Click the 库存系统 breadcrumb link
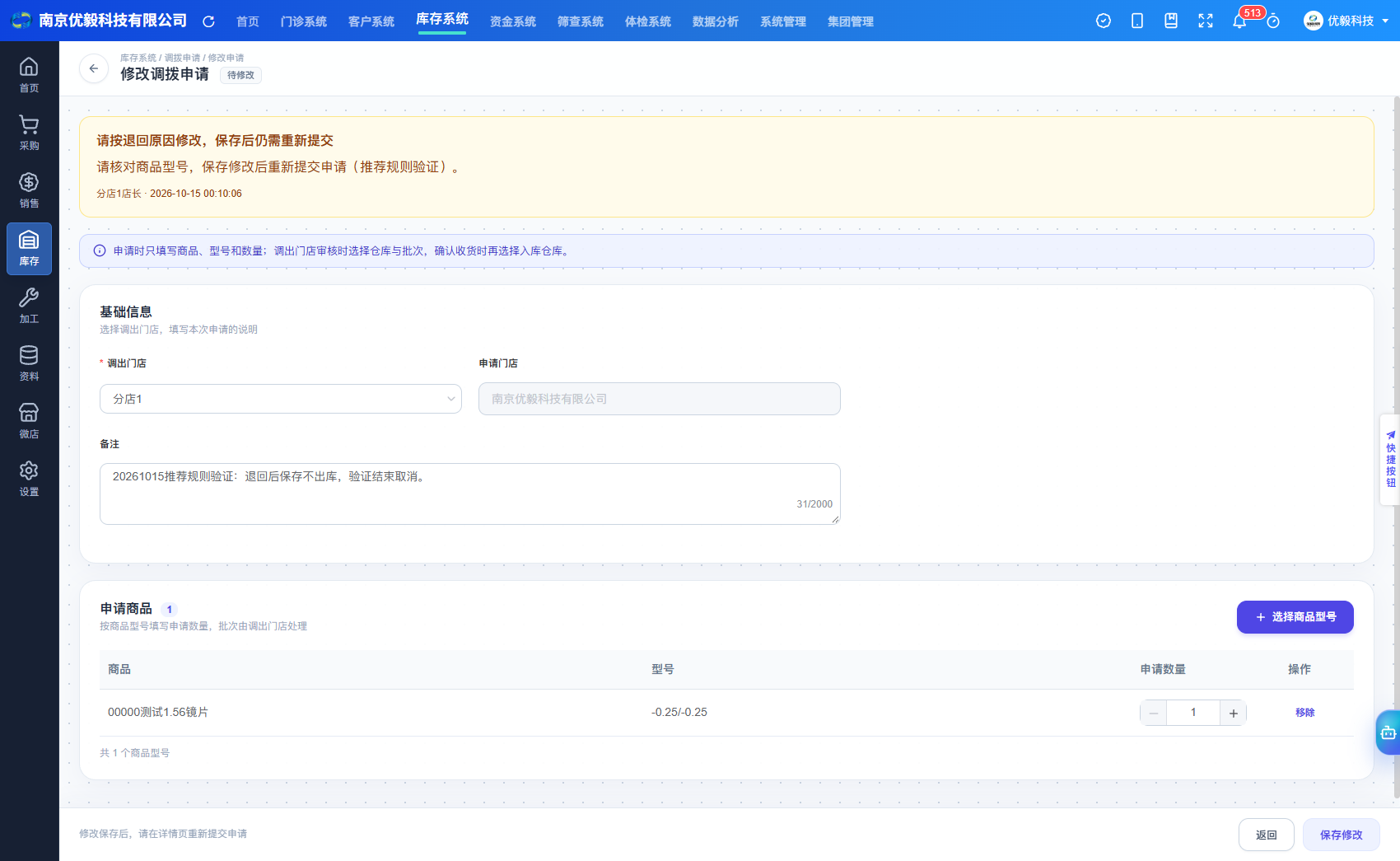 [138, 58]
